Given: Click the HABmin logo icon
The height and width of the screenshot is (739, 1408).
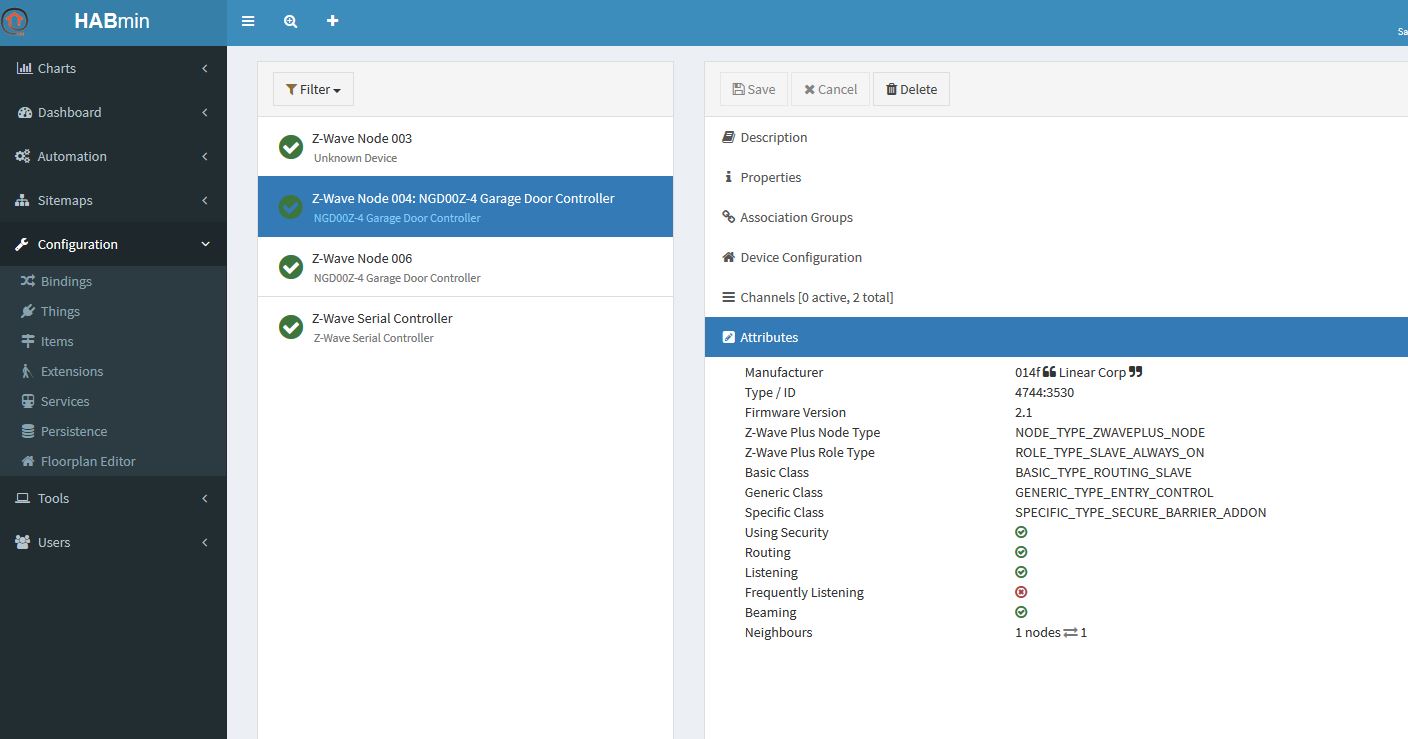Looking at the screenshot, I should pos(16,22).
